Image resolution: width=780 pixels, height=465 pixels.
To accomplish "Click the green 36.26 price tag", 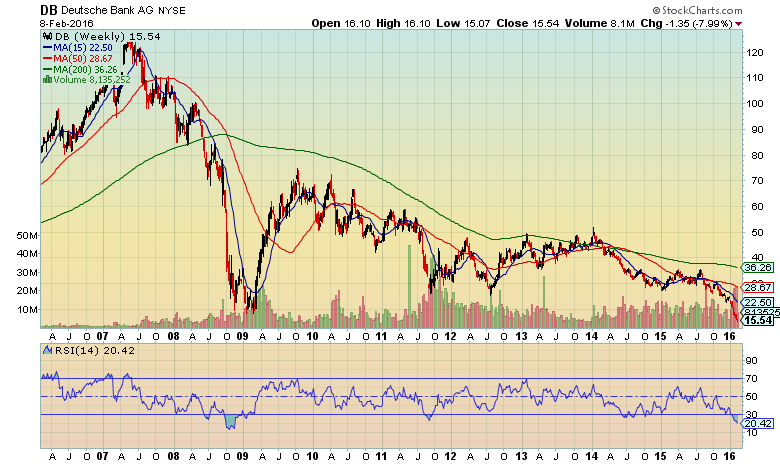I will pos(757,268).
